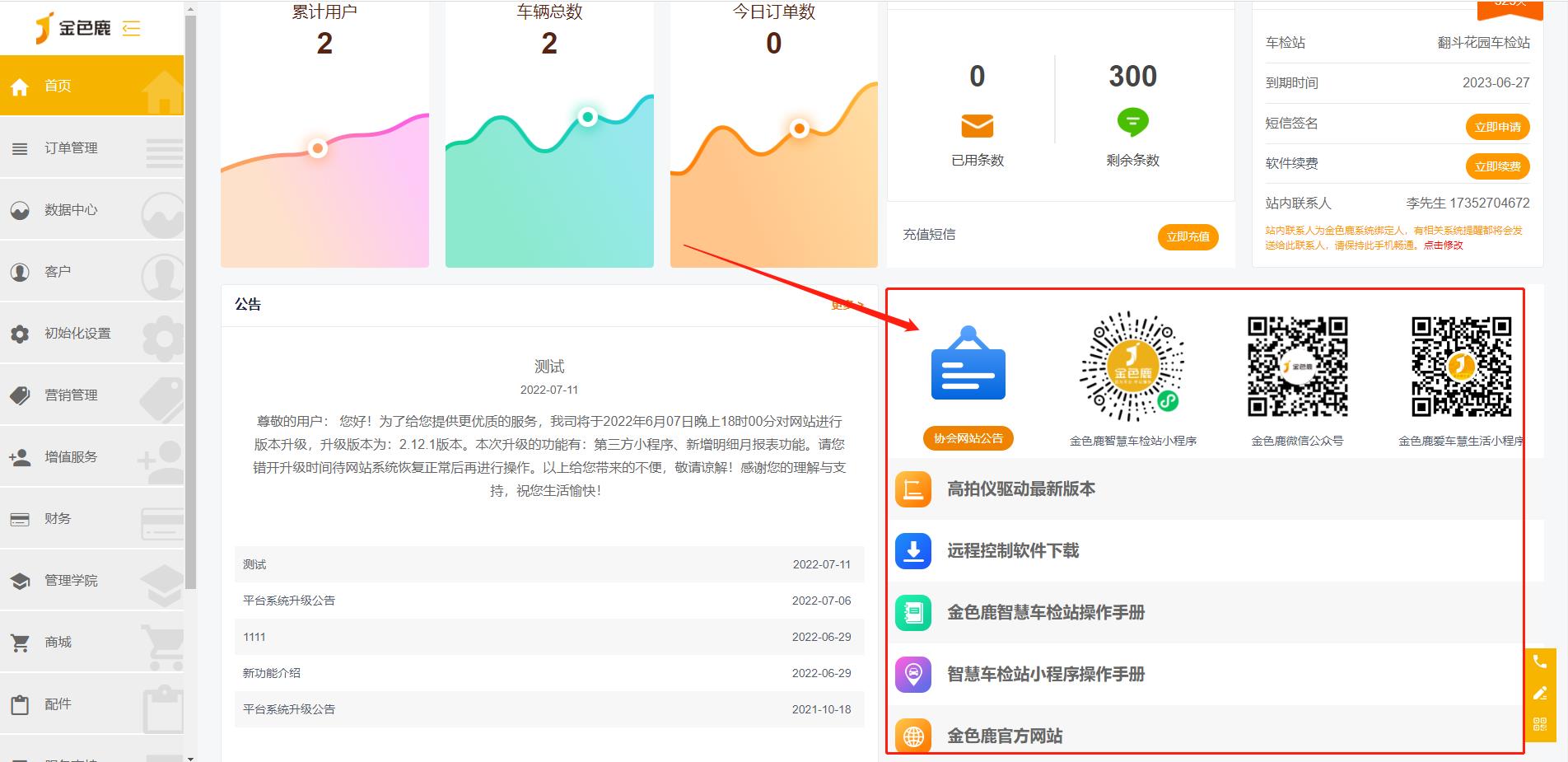
Task: Click the 客户 person icon
Action: 20,272
